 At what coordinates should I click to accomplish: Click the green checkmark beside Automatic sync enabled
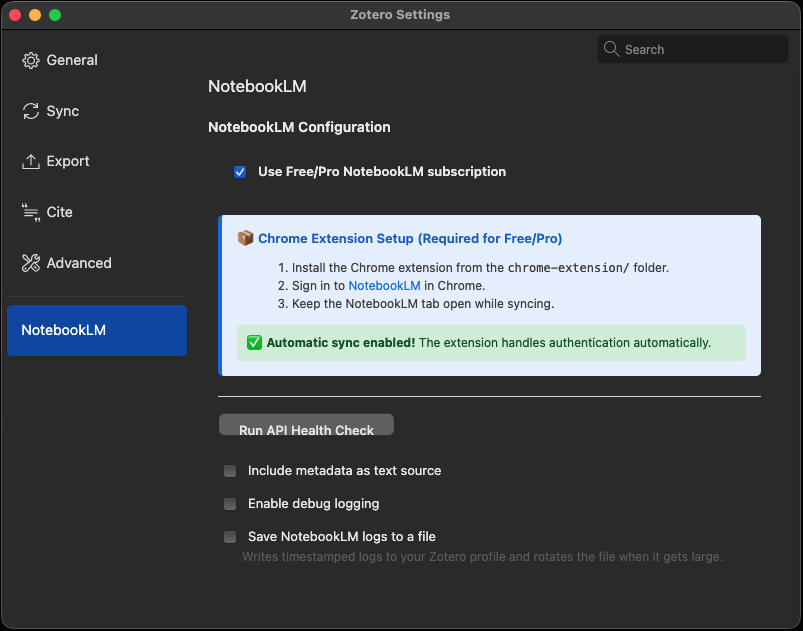click(x=255, y=343)
